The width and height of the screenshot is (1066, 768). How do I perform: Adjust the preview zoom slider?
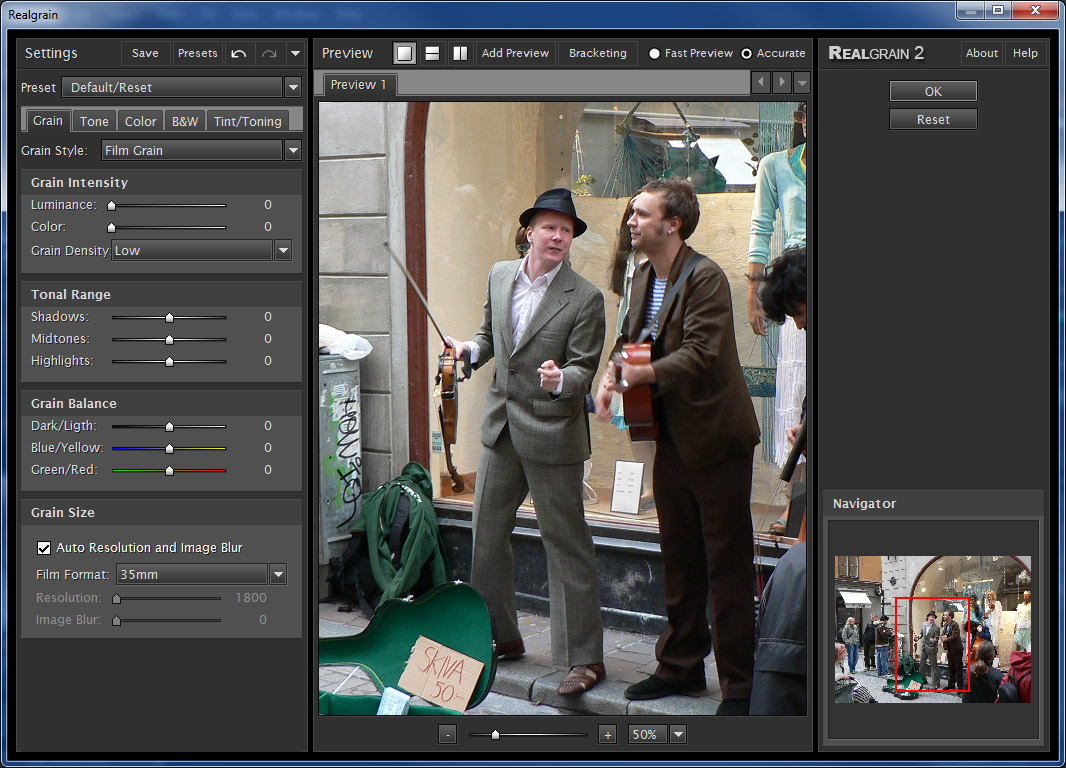(x=496, y=735)
